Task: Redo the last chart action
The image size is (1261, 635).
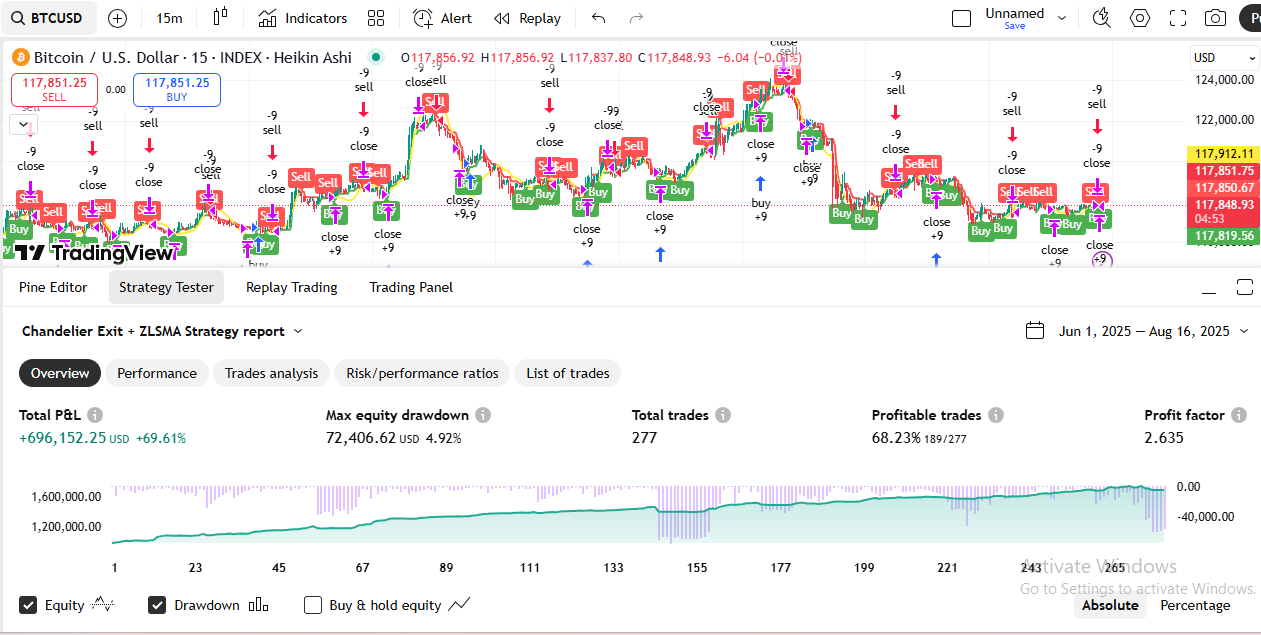Action: click(x=636, y=18)
